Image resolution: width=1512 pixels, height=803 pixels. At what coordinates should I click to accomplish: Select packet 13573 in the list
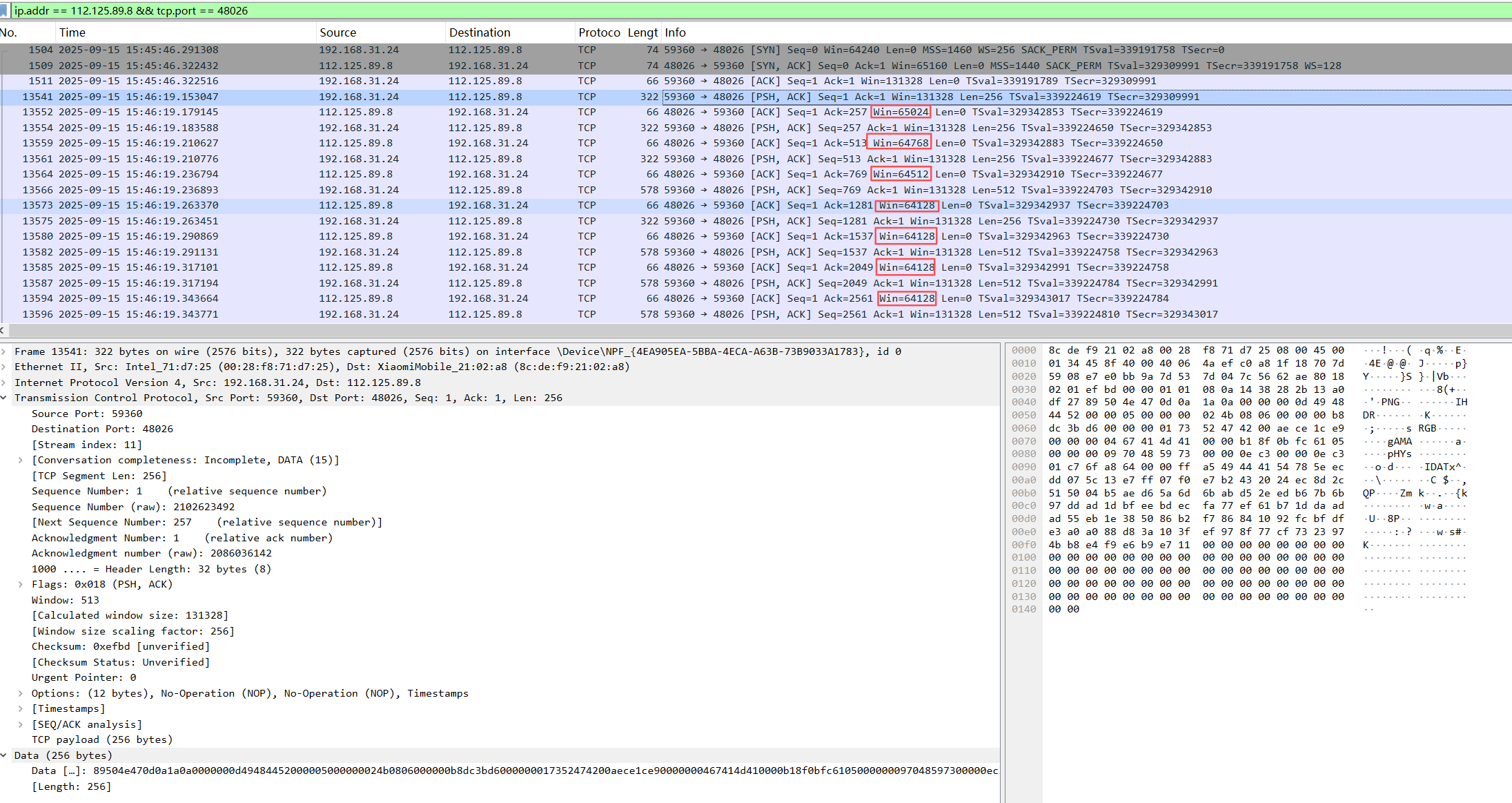[x=756, y=205]
